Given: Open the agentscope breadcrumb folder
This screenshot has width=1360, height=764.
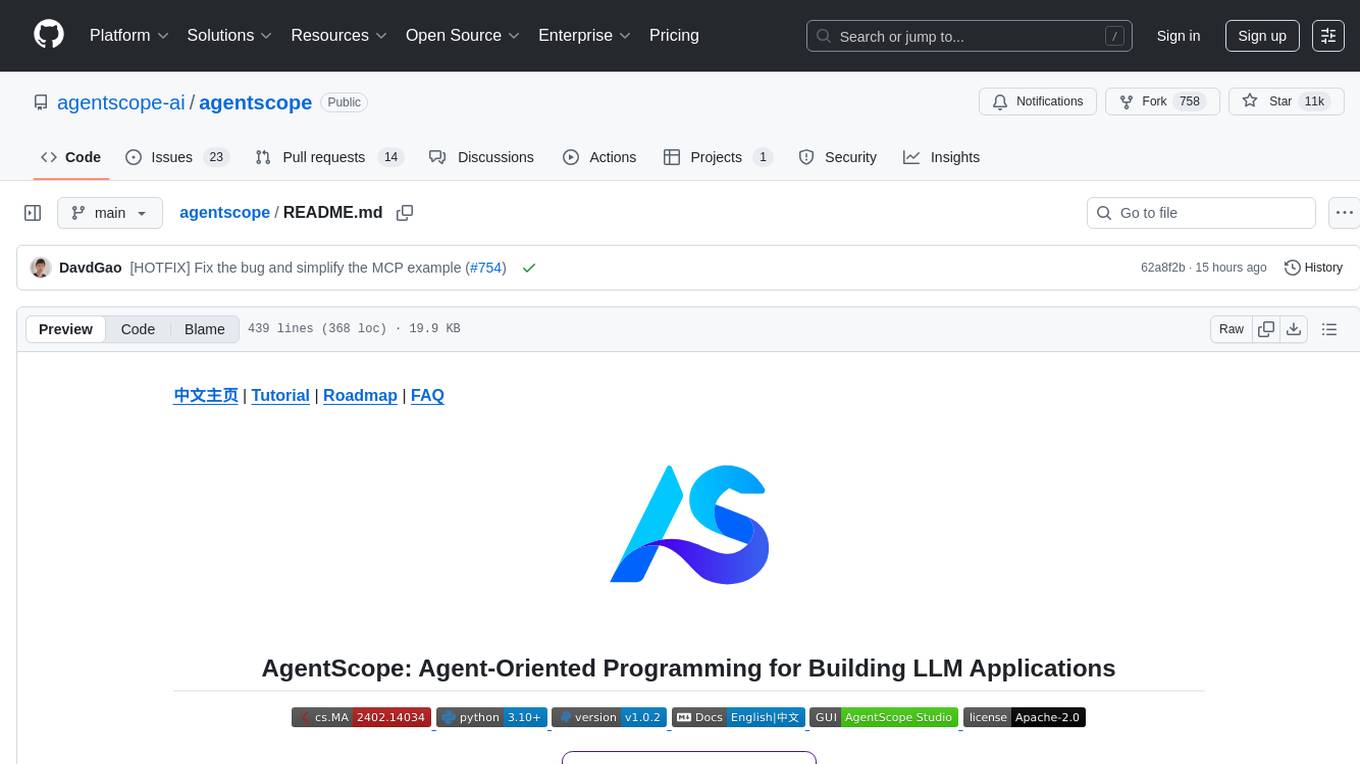Looking at the screenshot, I should tap(224, 212).
